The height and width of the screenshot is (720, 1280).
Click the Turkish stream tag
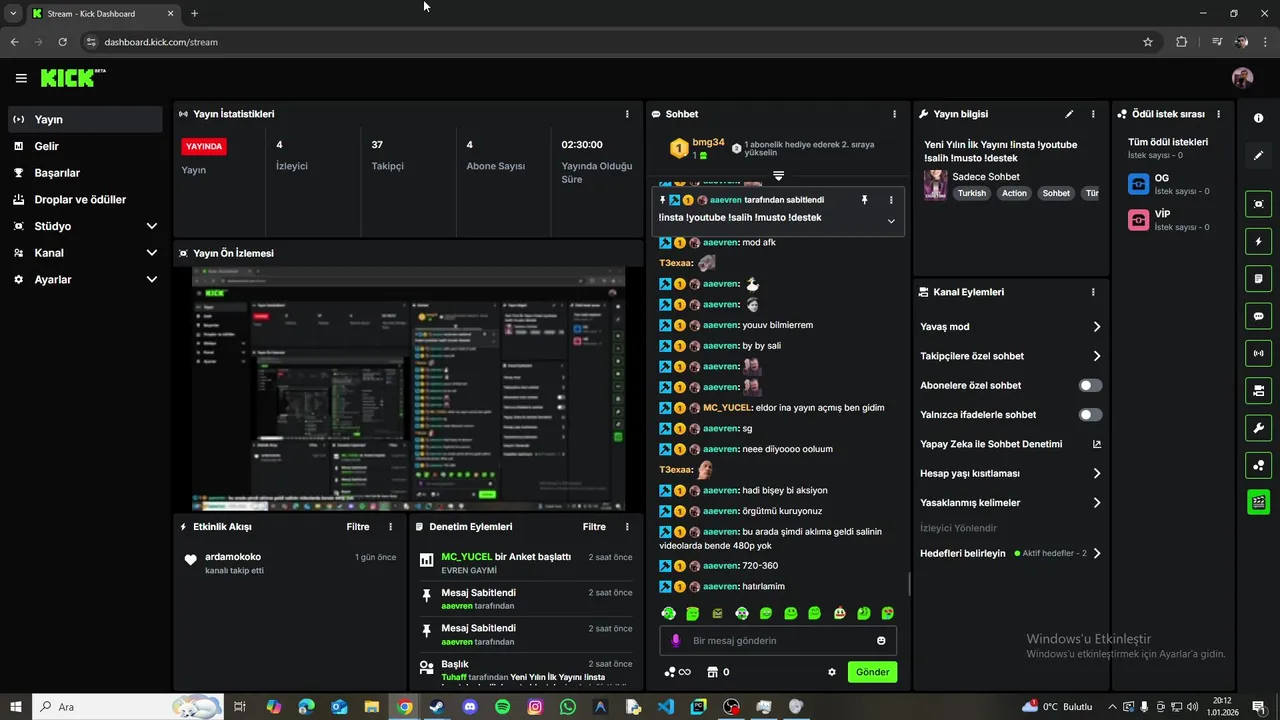click(x=972, y=193)
